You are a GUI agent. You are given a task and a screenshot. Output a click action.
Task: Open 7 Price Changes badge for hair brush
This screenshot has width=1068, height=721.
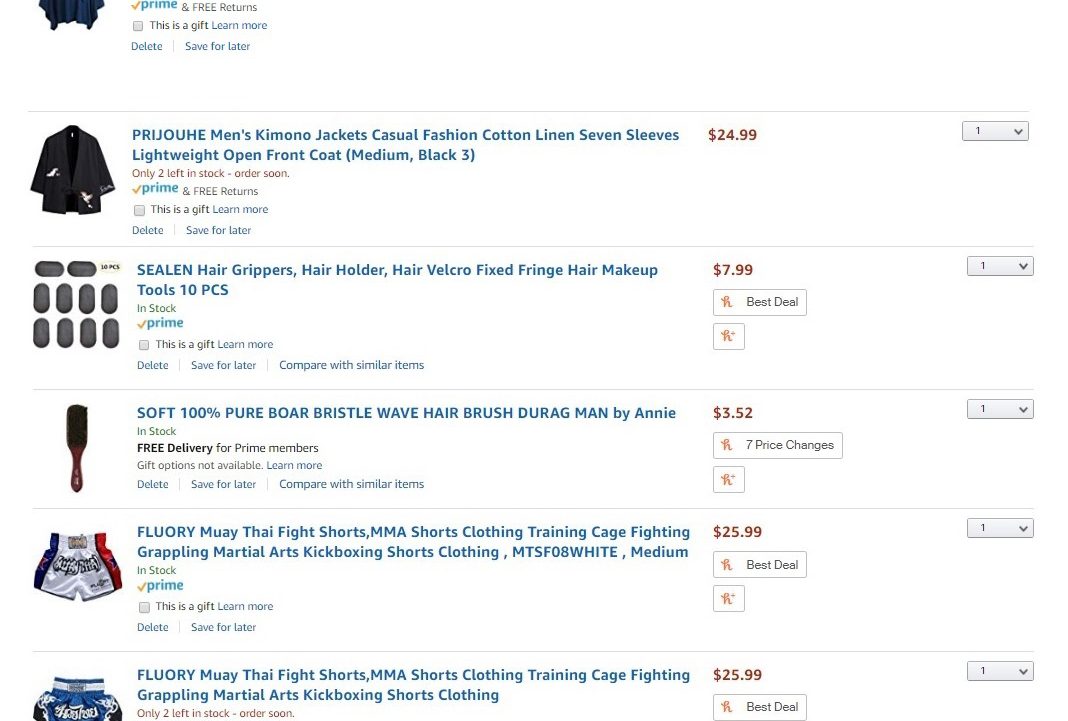(778, 445)
